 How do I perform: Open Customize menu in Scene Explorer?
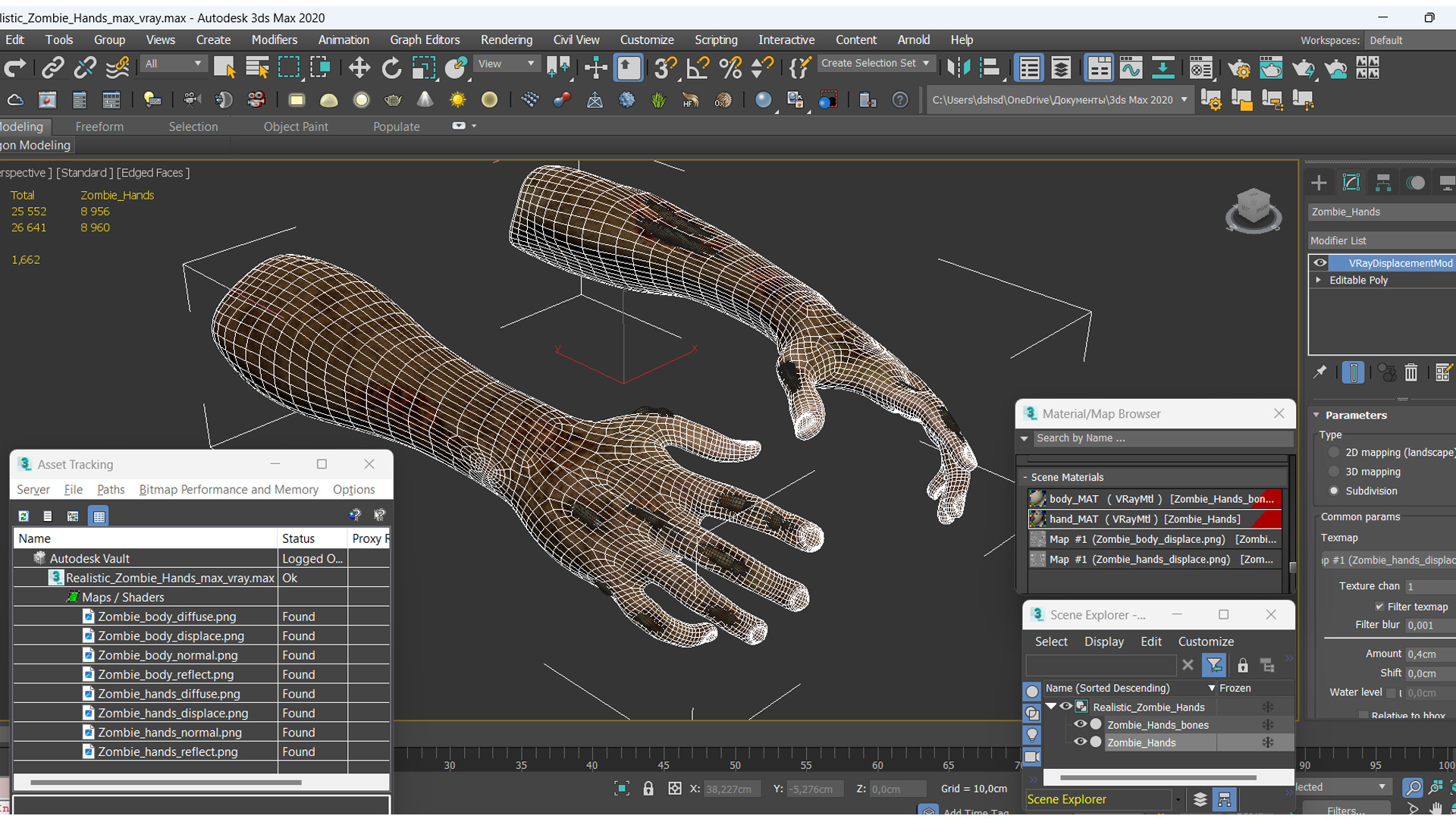click(1206, 642)
